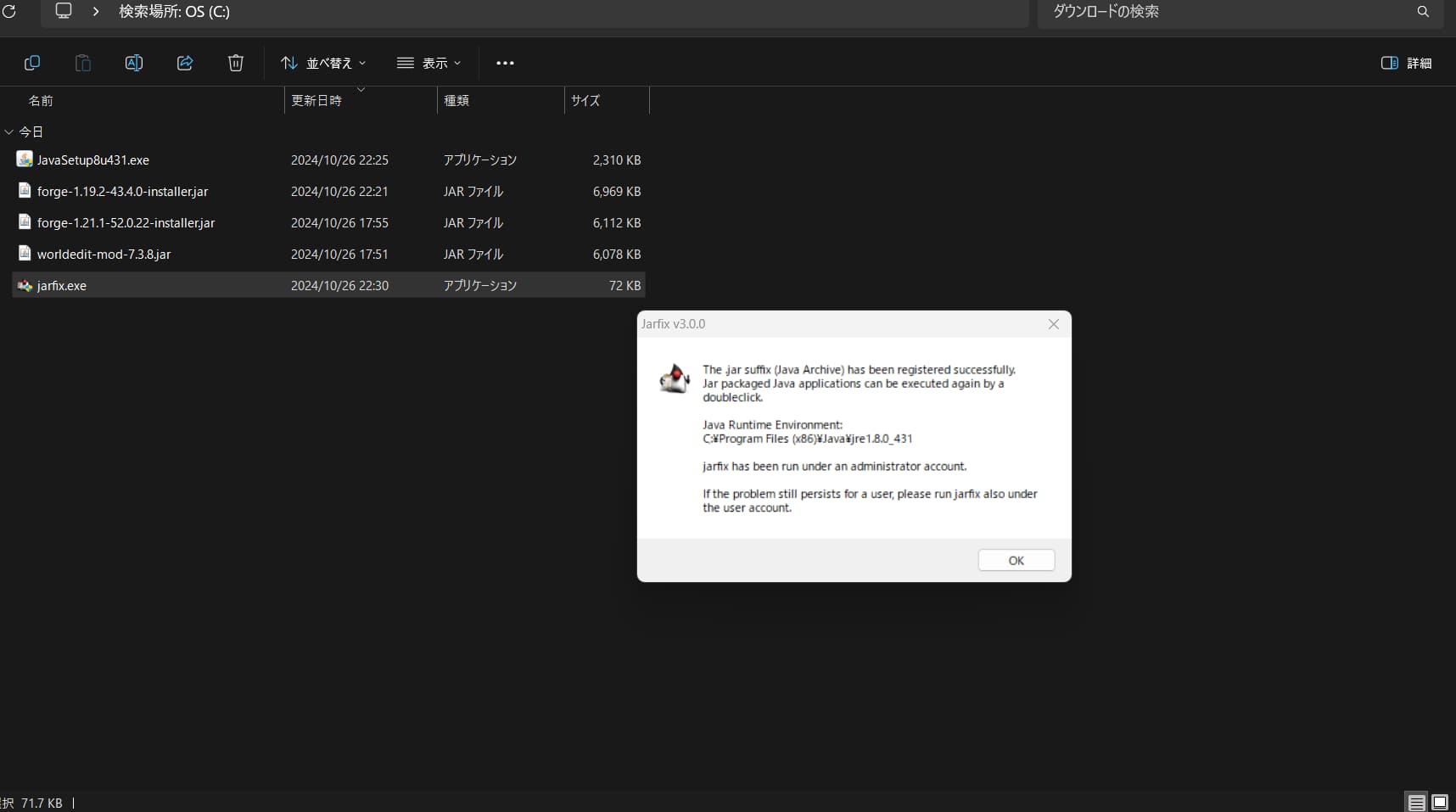Click in the ダウンロードの検索 search field
1456x812 pixels.
pyautogui.click(x=1222, y=12)
